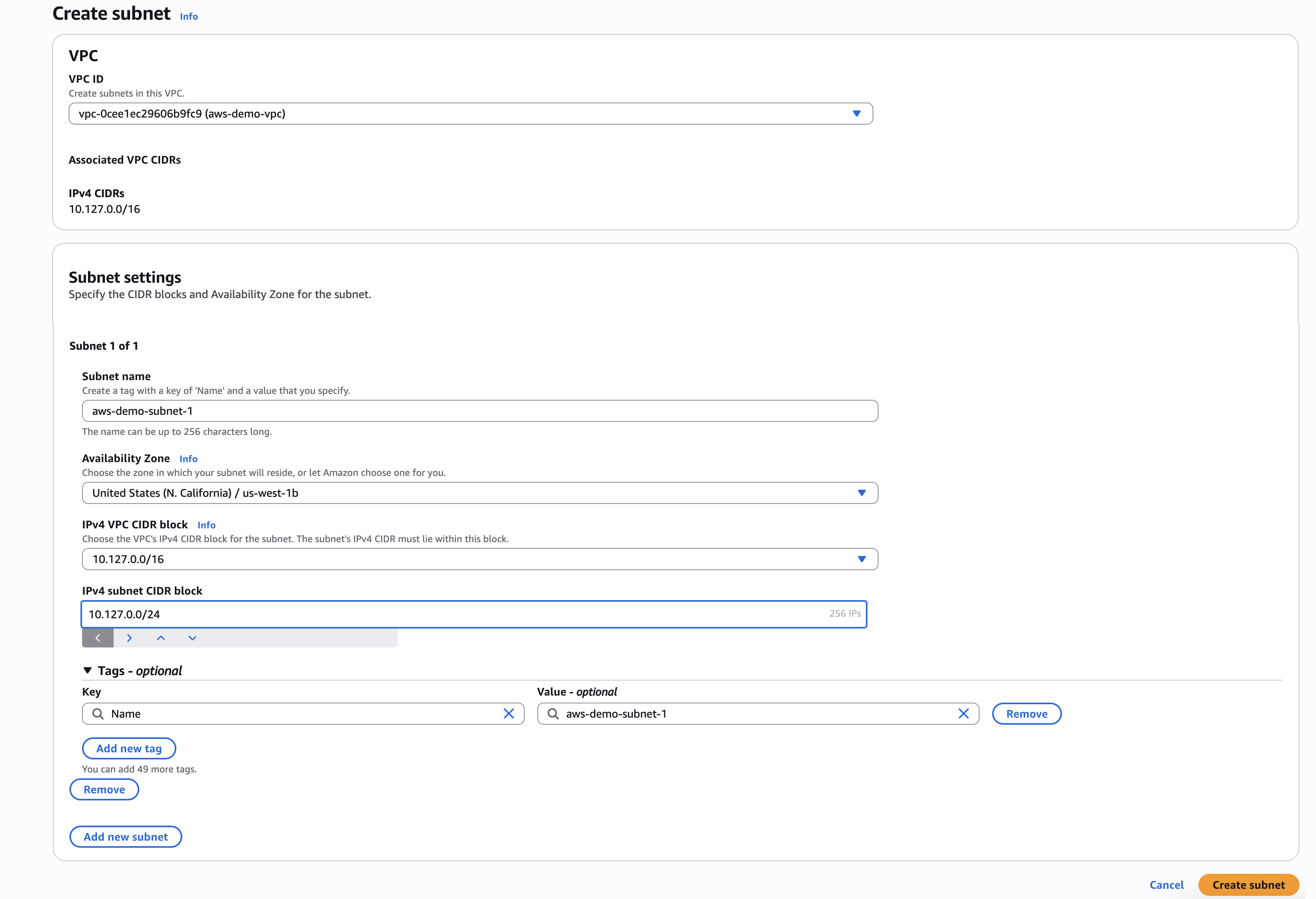Click the 10.127.0.0/16 value under IPv4 CIDRs
The width and height of the screenshot is (1316, 899).
pyautogui.click(x=104, y=209)
